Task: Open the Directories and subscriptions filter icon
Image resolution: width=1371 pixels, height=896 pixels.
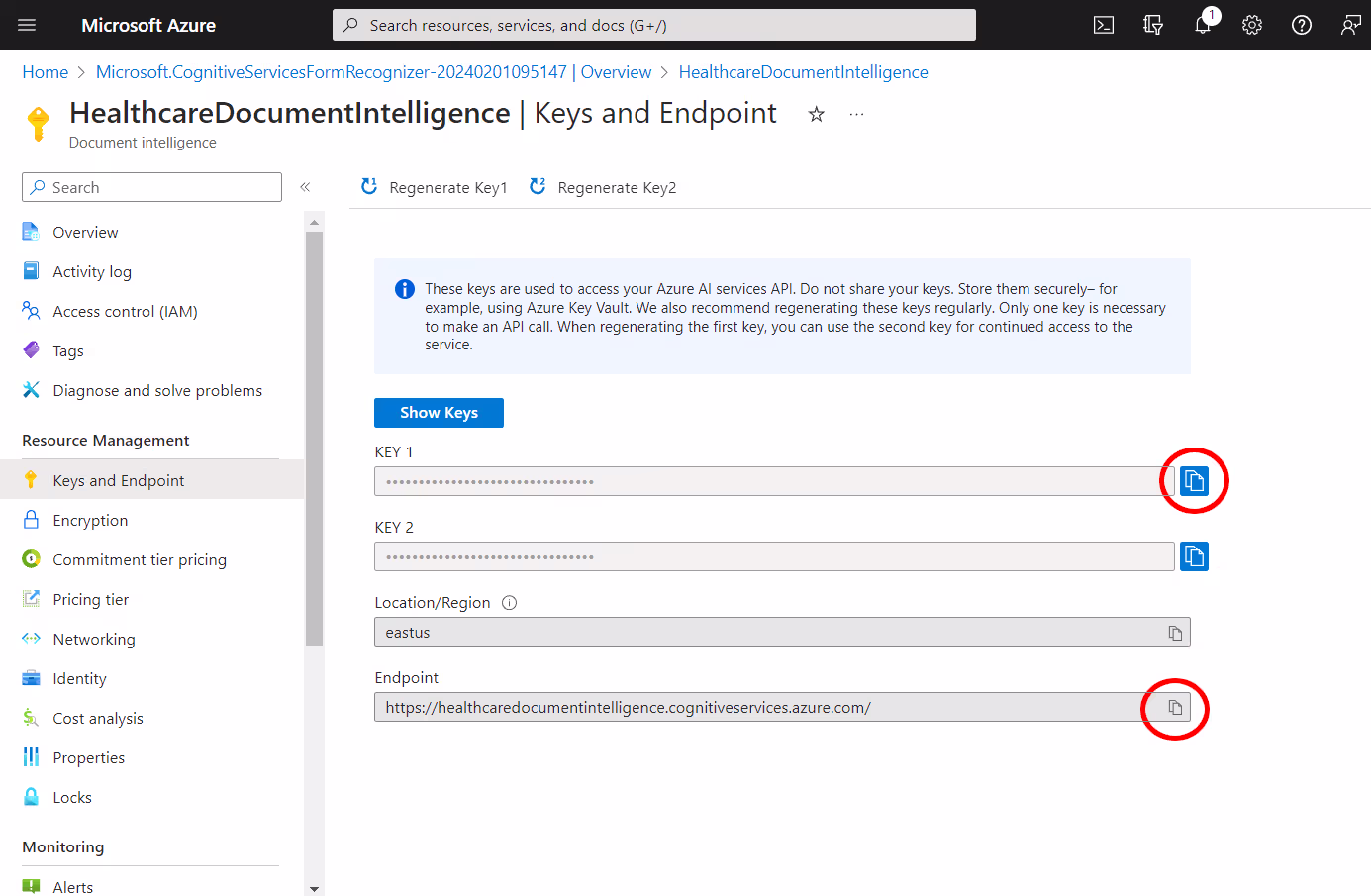Action: [x=1153, y=25]
